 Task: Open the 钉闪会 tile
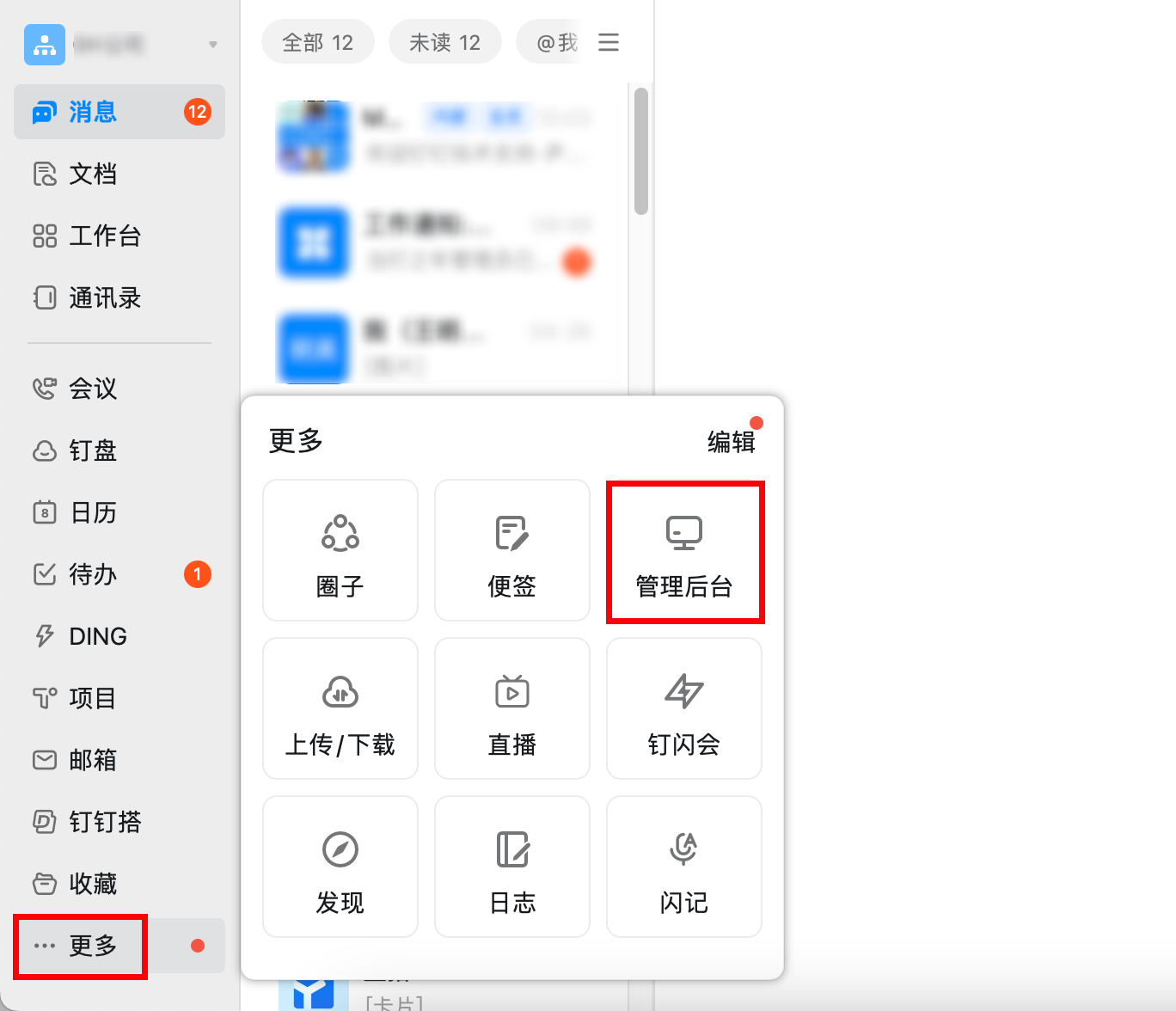pos(684,708)
